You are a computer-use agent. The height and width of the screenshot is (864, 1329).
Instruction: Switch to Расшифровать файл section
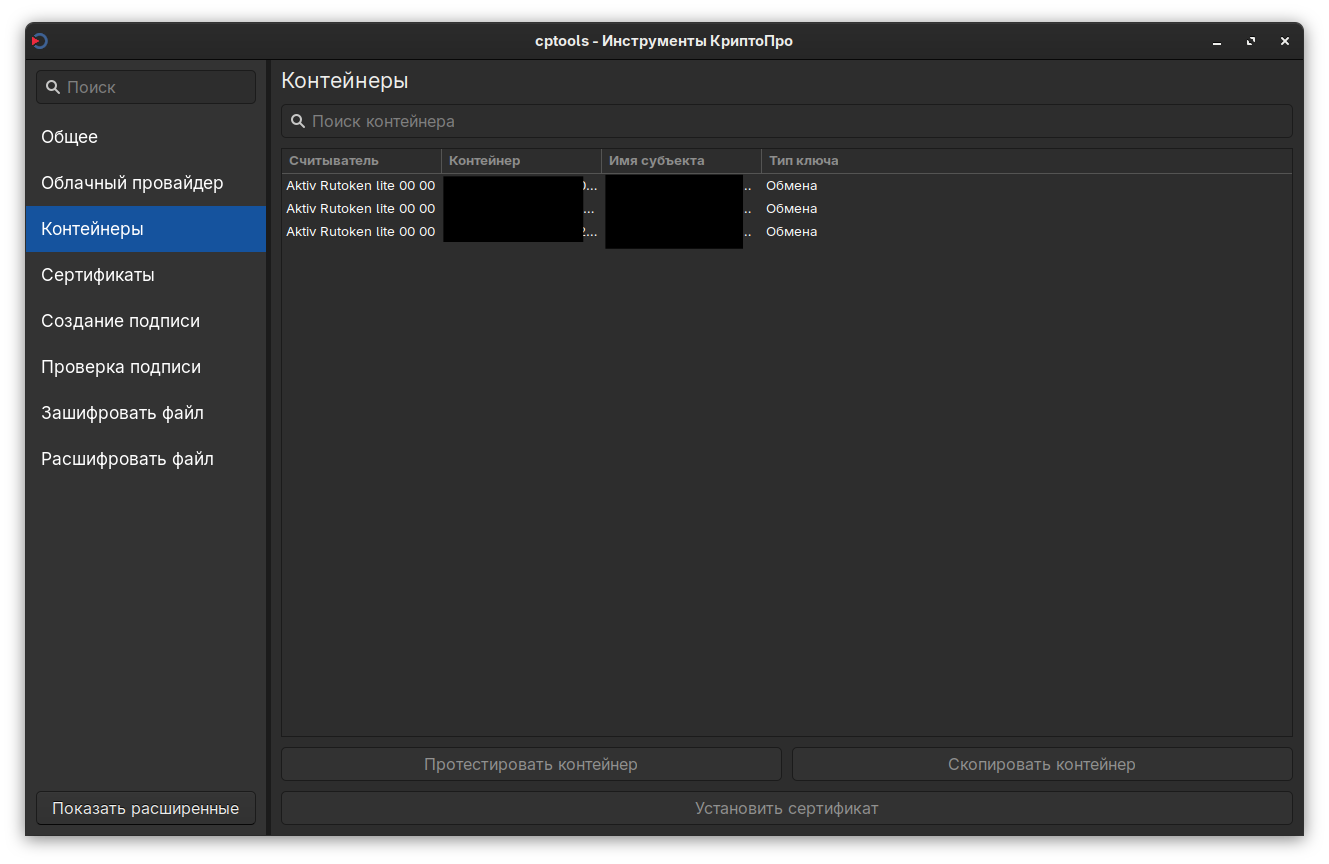pyautogui.click(x=146, y=459)
